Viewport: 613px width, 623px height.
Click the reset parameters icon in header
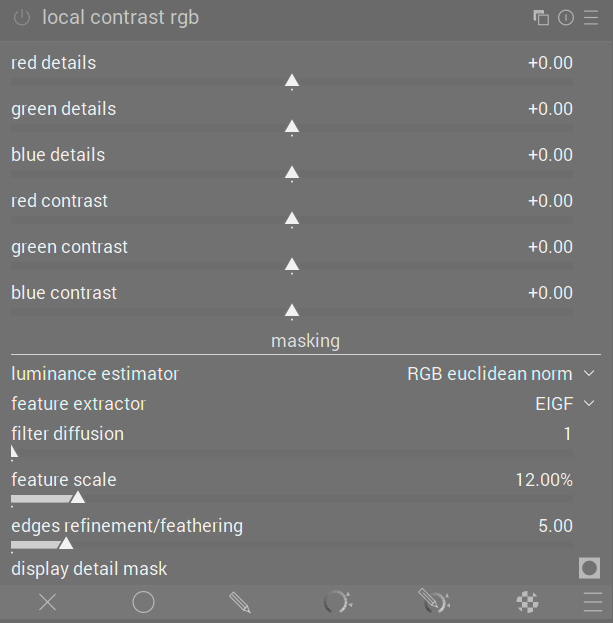[566, 18]
